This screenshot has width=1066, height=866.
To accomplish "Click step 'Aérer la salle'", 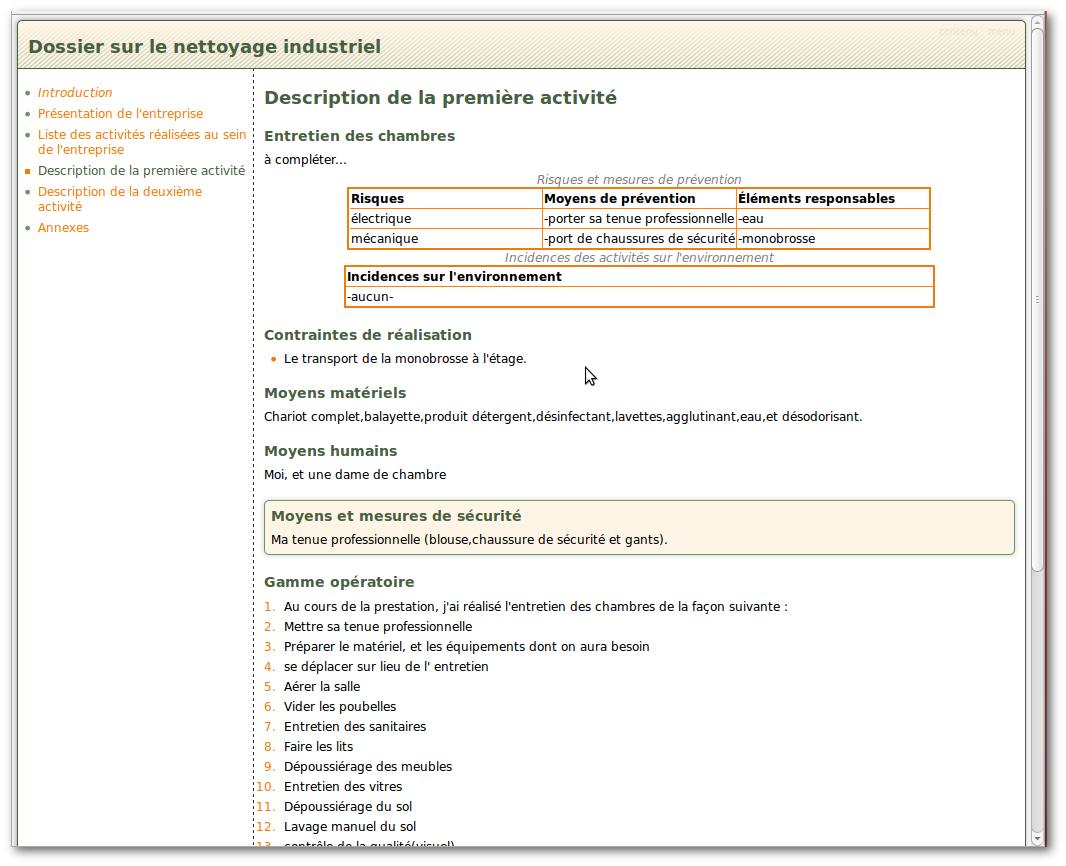I will point(322,687).
